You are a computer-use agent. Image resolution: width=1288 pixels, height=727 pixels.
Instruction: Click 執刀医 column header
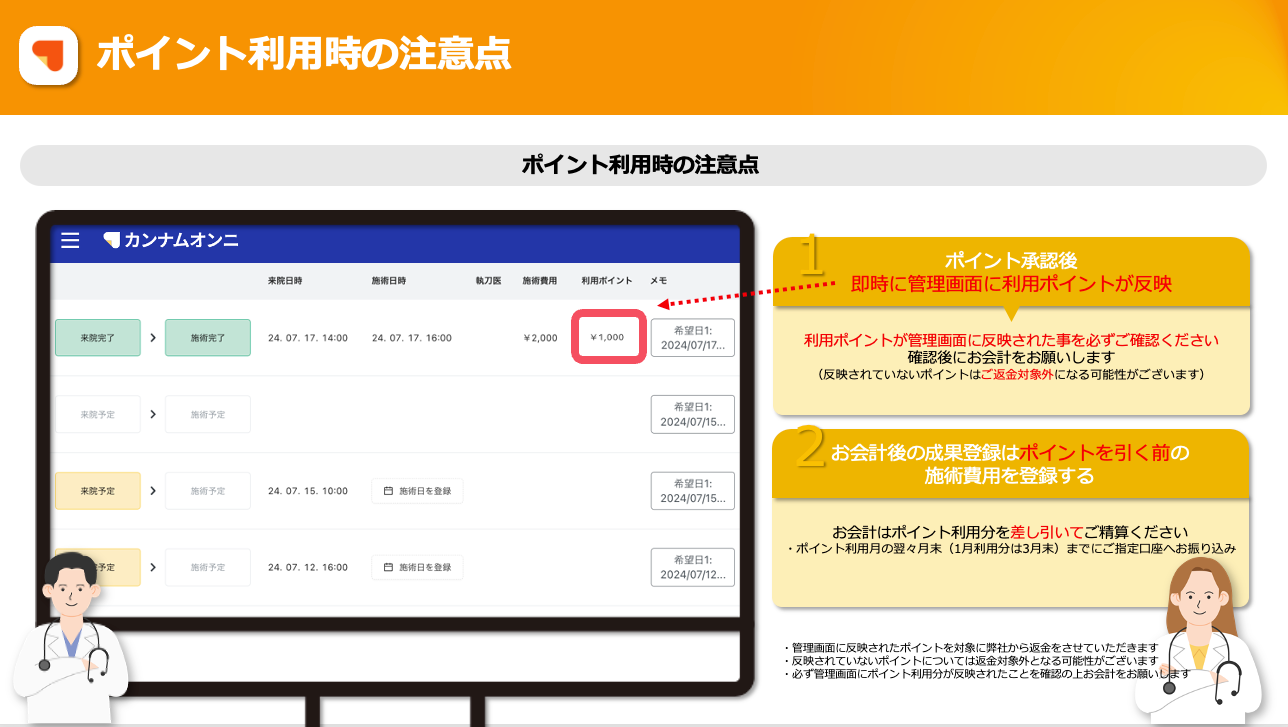488,281
